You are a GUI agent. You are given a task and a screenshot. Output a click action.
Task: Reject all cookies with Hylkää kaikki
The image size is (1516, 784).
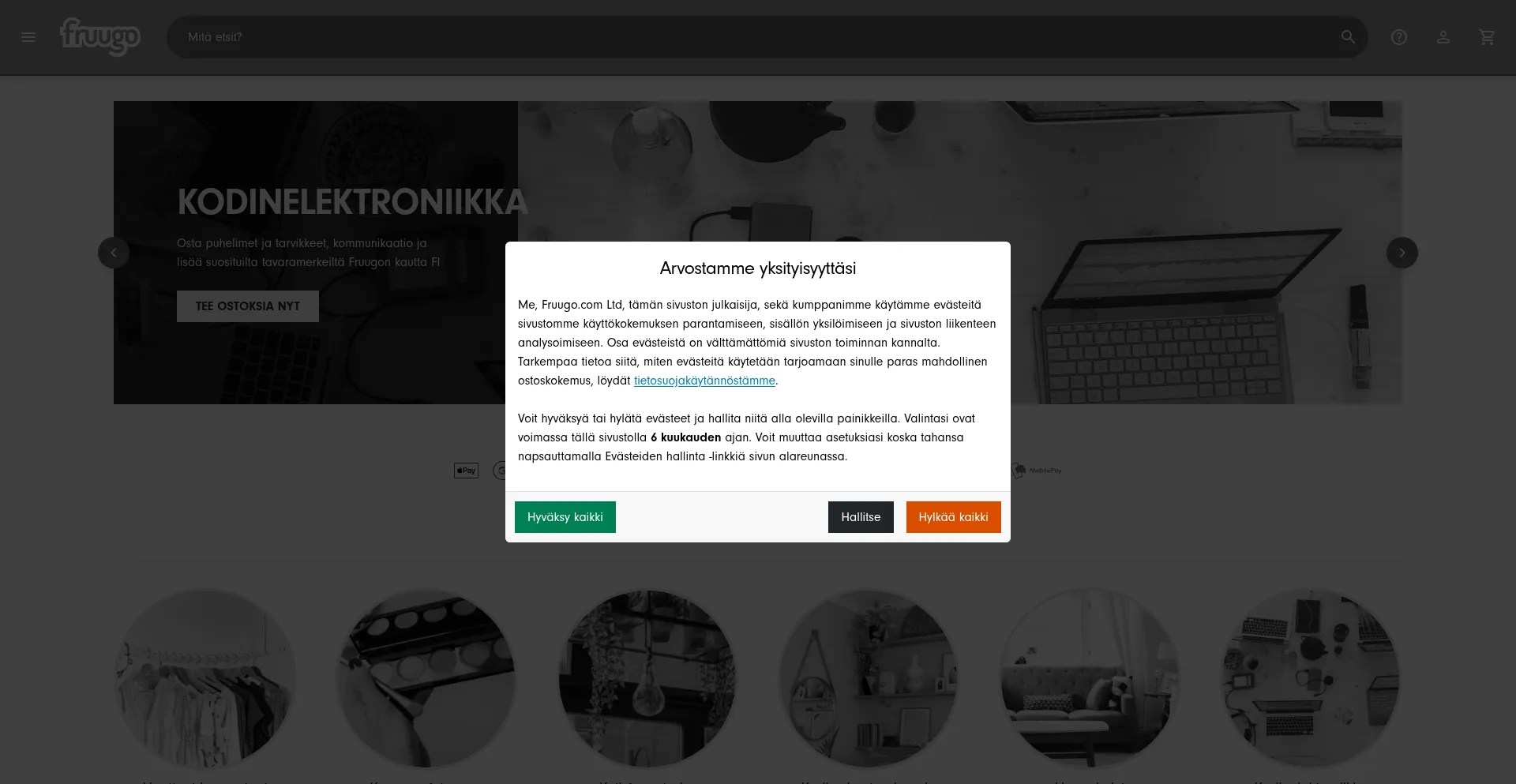953,517
